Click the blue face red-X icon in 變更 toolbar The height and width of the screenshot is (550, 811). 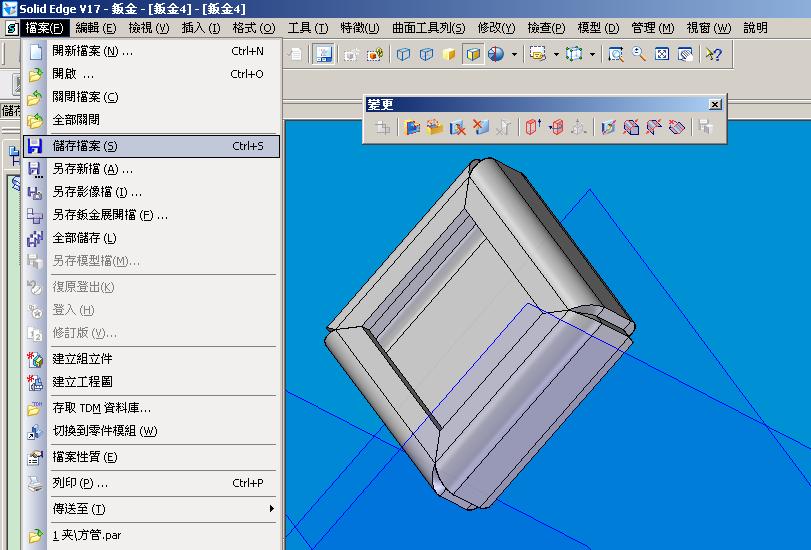pos(457,127)
